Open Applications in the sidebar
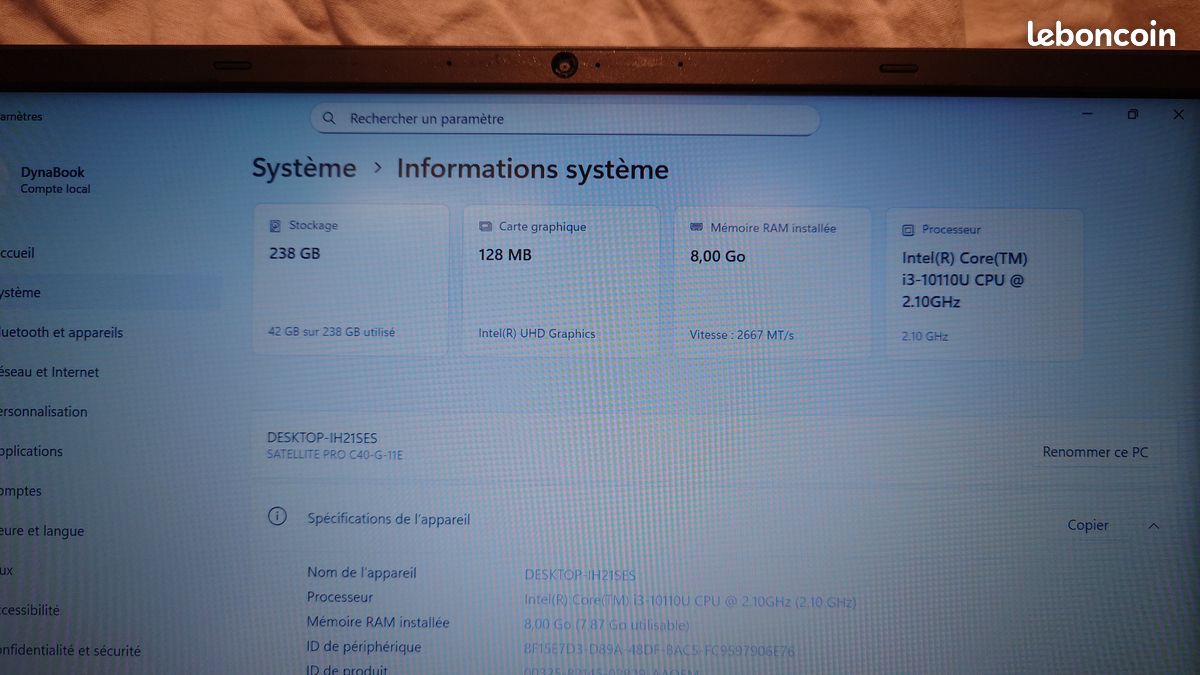 tap(31, 451)
